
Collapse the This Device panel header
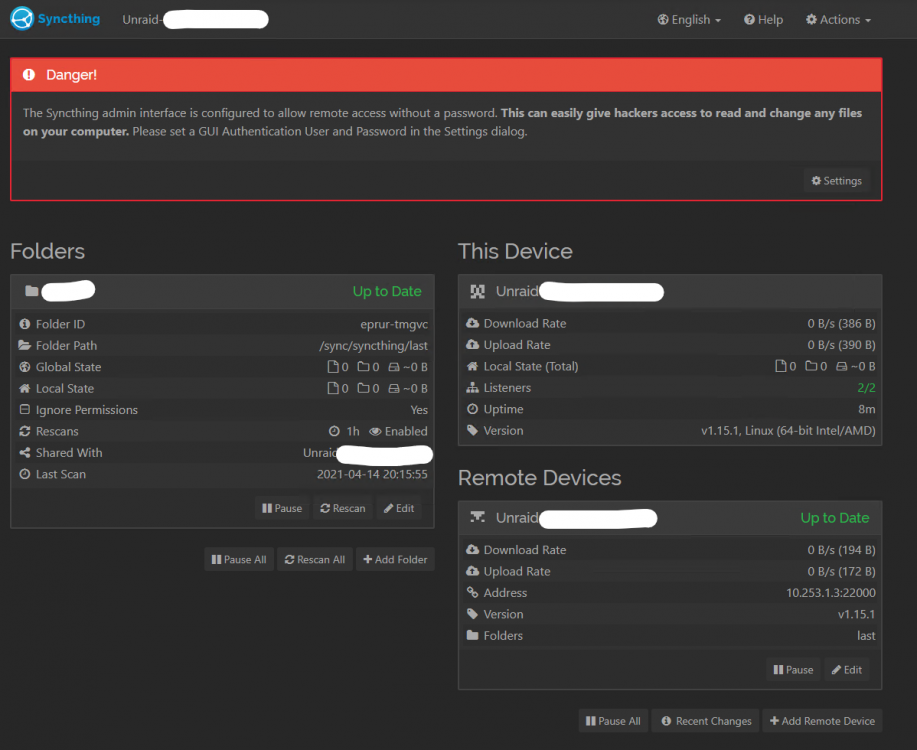point(670,291)
